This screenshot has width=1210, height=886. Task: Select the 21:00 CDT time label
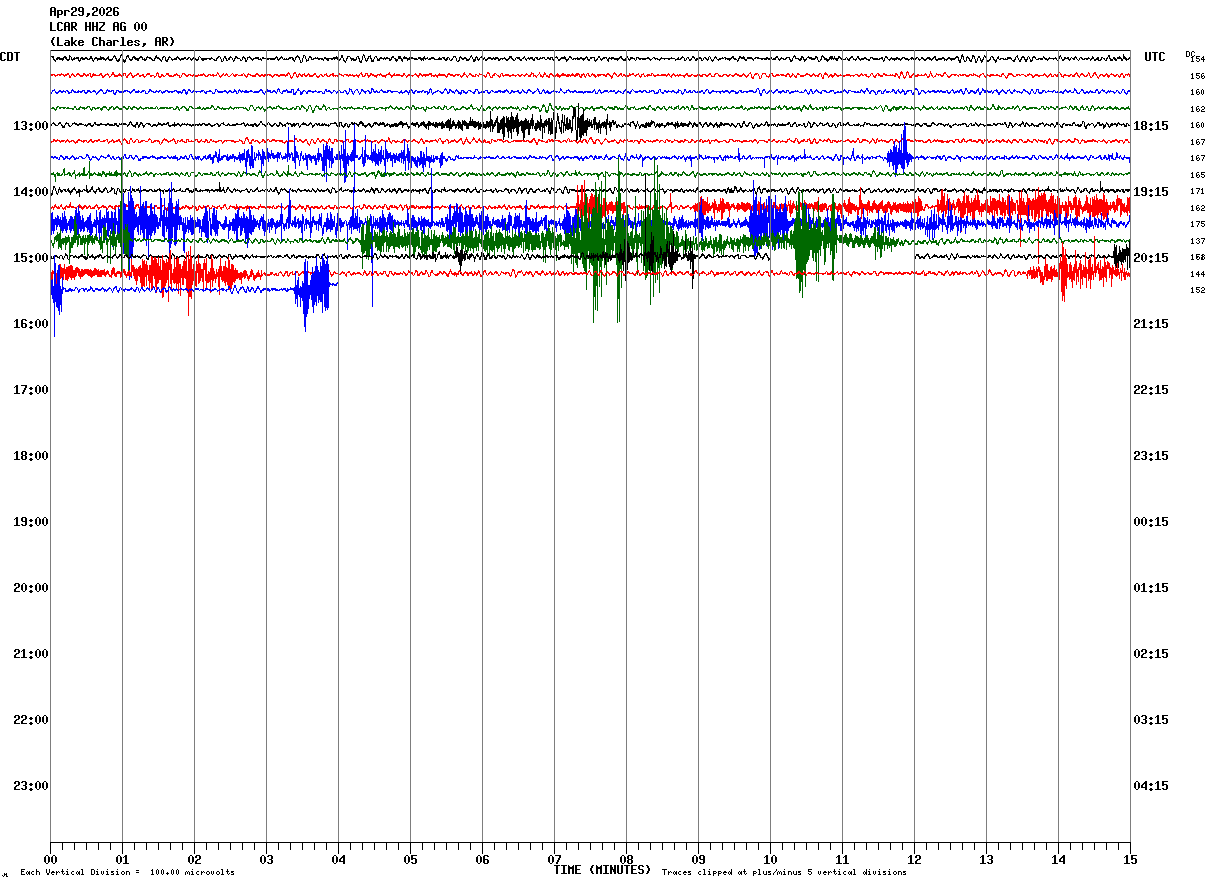click(31, 654)
